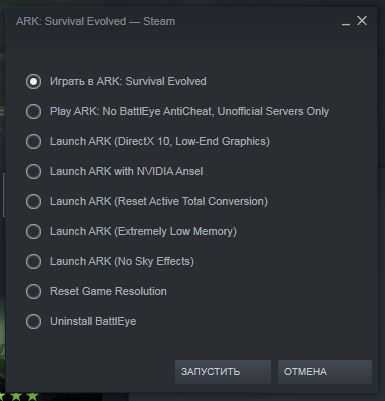The height and width of the screenshot is (401, 385).
Task: Click the ЗАПУСТИТЬ launch button
Action: click(x=223, y=372)
